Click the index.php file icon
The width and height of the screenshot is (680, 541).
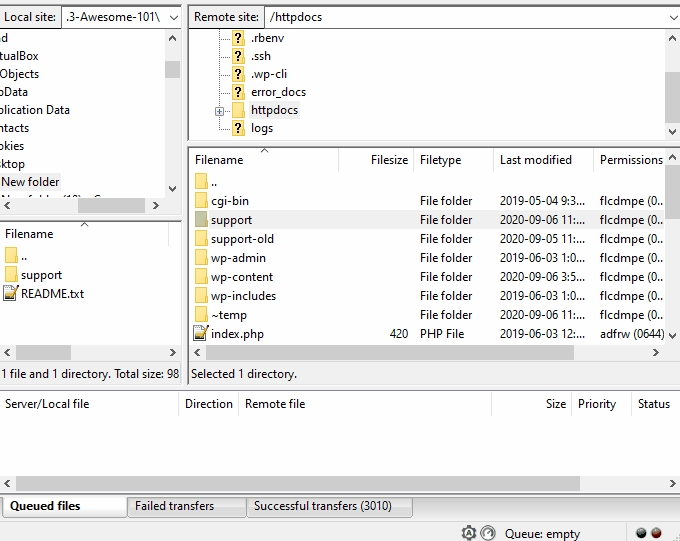(x=201, y=333)
